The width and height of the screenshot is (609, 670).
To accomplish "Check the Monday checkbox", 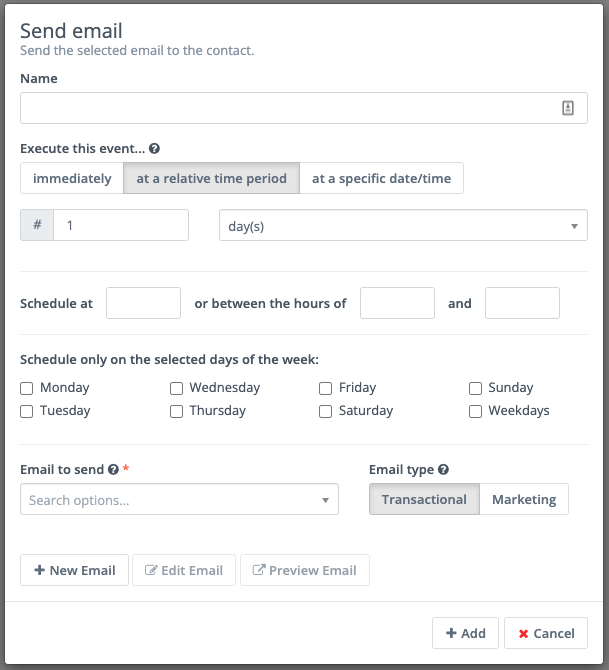I will click(27, 388).
